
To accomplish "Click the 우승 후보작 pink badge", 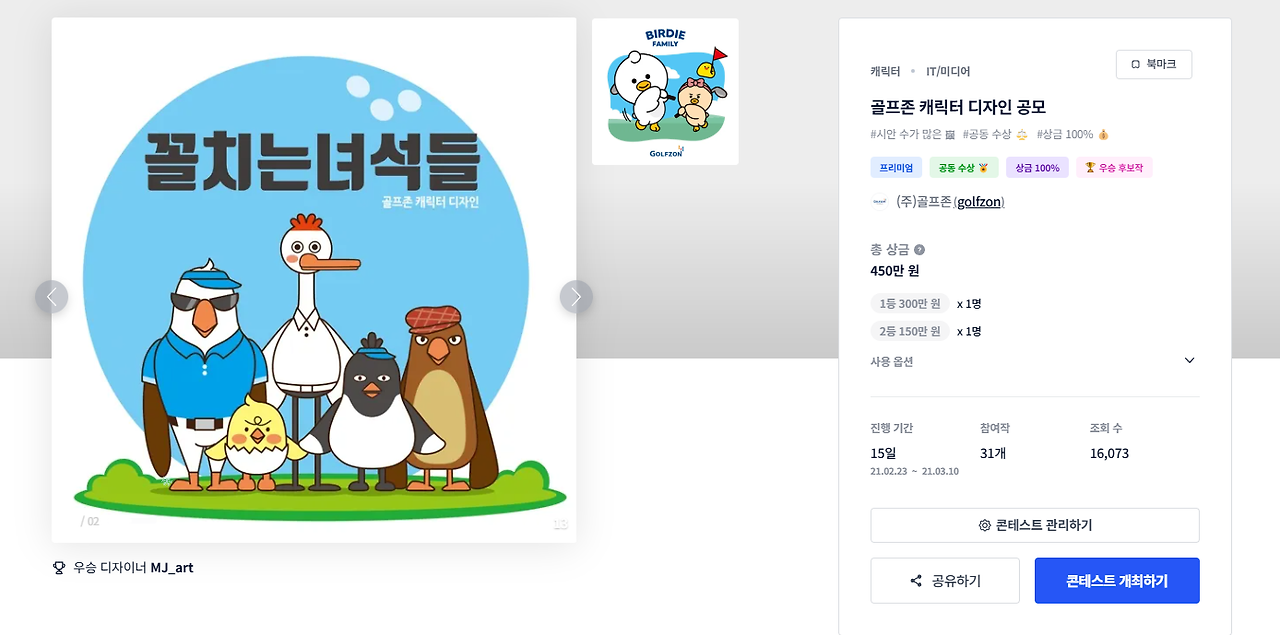I will [1115, 168].
